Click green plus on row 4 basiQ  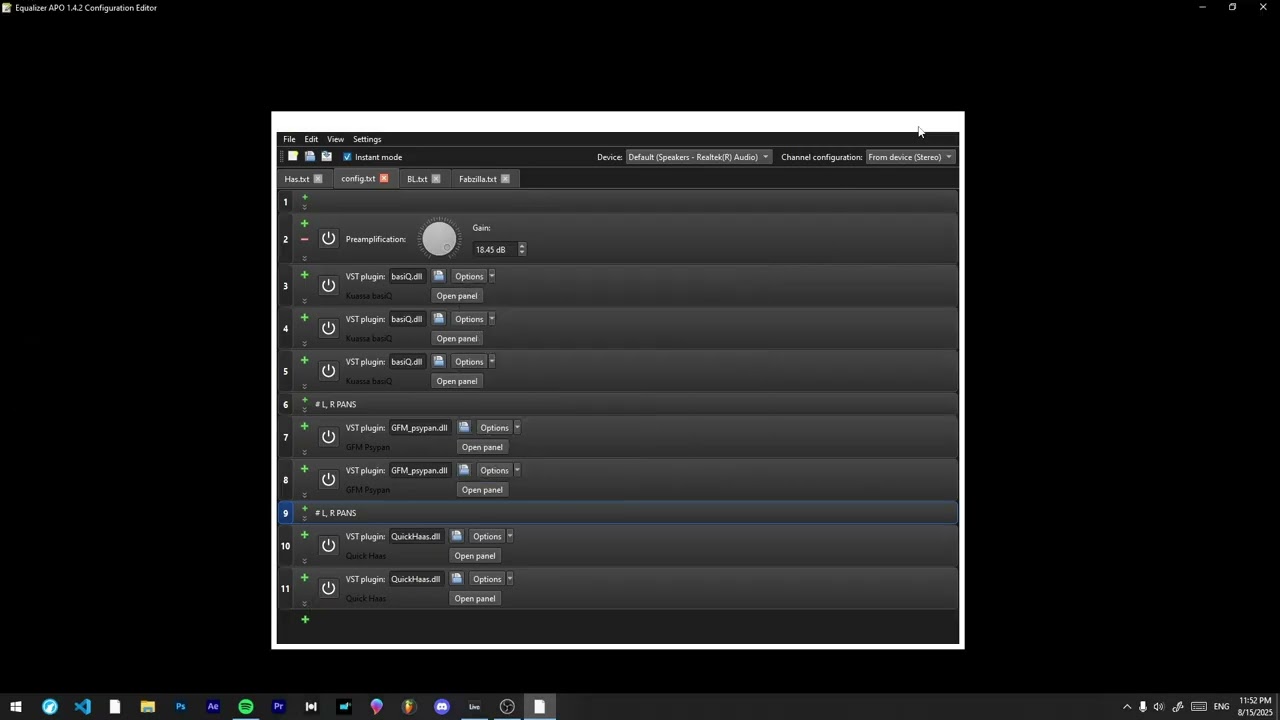pos(305,317)
